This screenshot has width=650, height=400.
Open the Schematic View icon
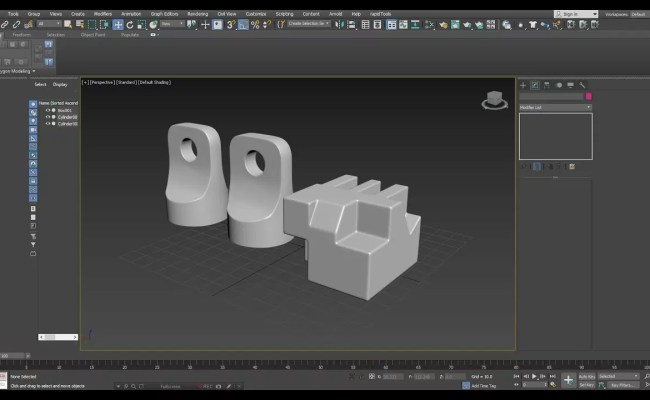click(415, 25)
